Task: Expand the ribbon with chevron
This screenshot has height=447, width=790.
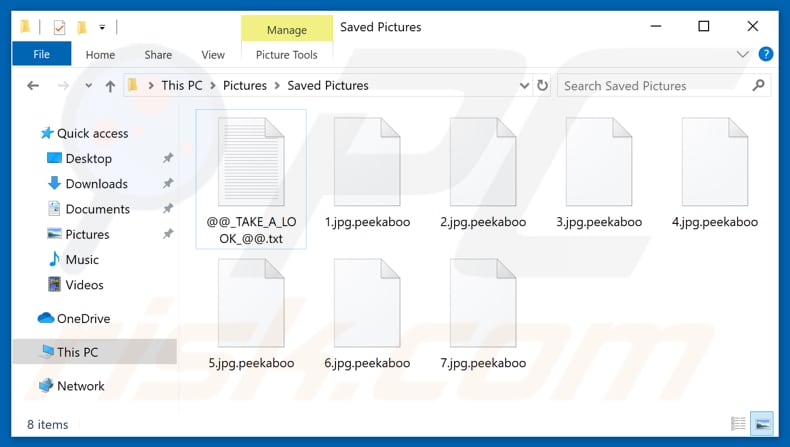Action: tap(743, 55)
